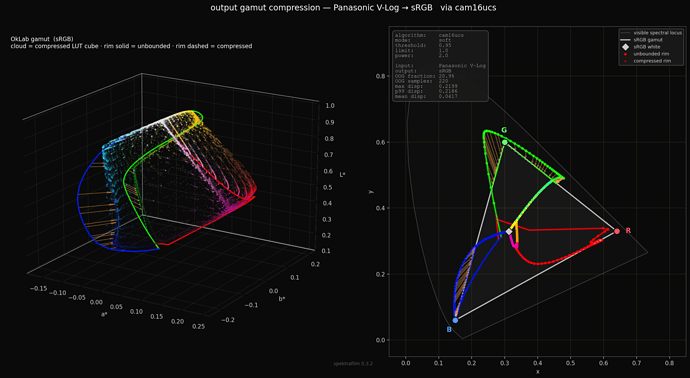Click the 'algorithm: cam16ucs' info line

pyautogui.click(x=429, y=35)
